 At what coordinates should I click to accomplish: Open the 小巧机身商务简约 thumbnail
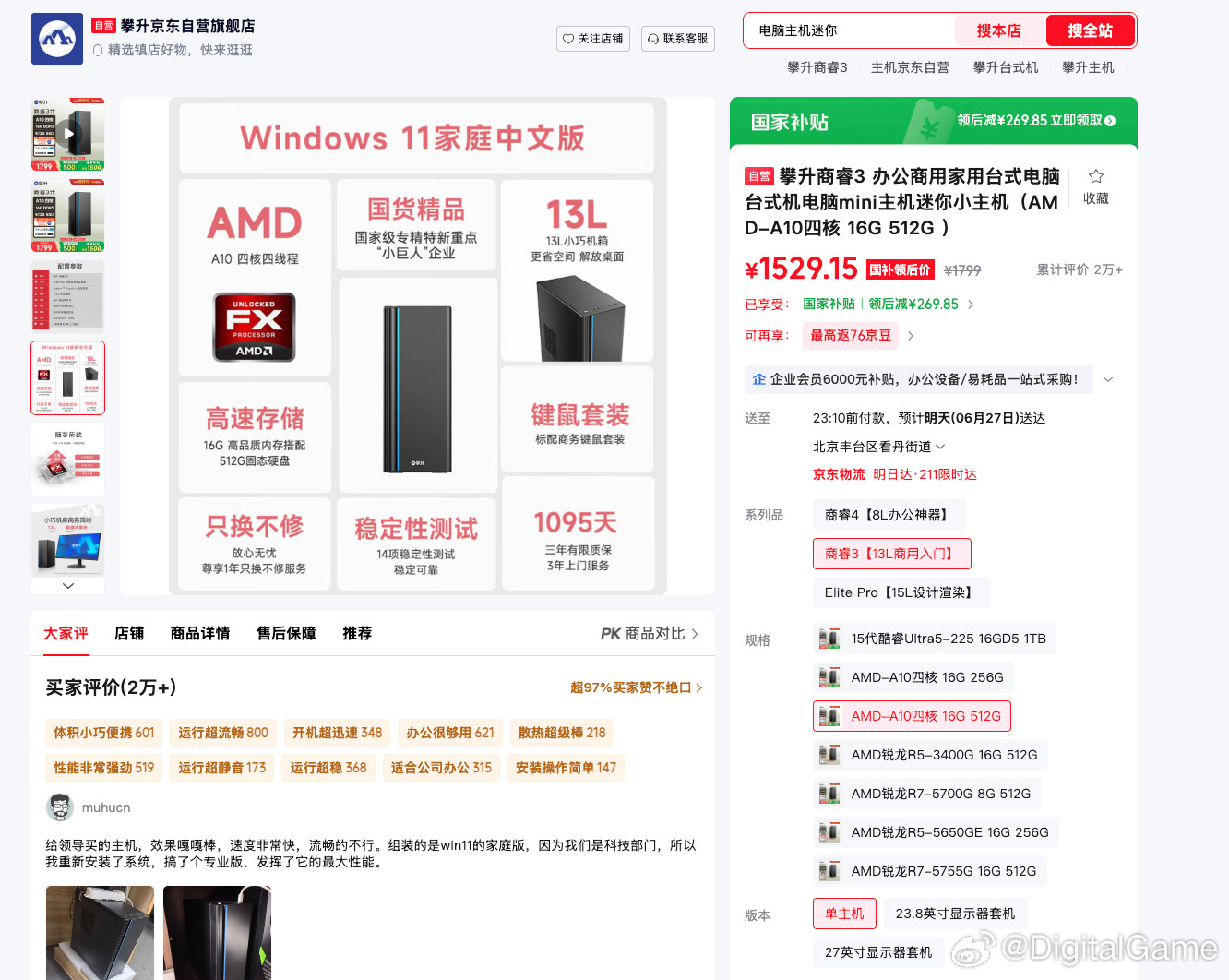pyautogui.click(x=68, y=540)
